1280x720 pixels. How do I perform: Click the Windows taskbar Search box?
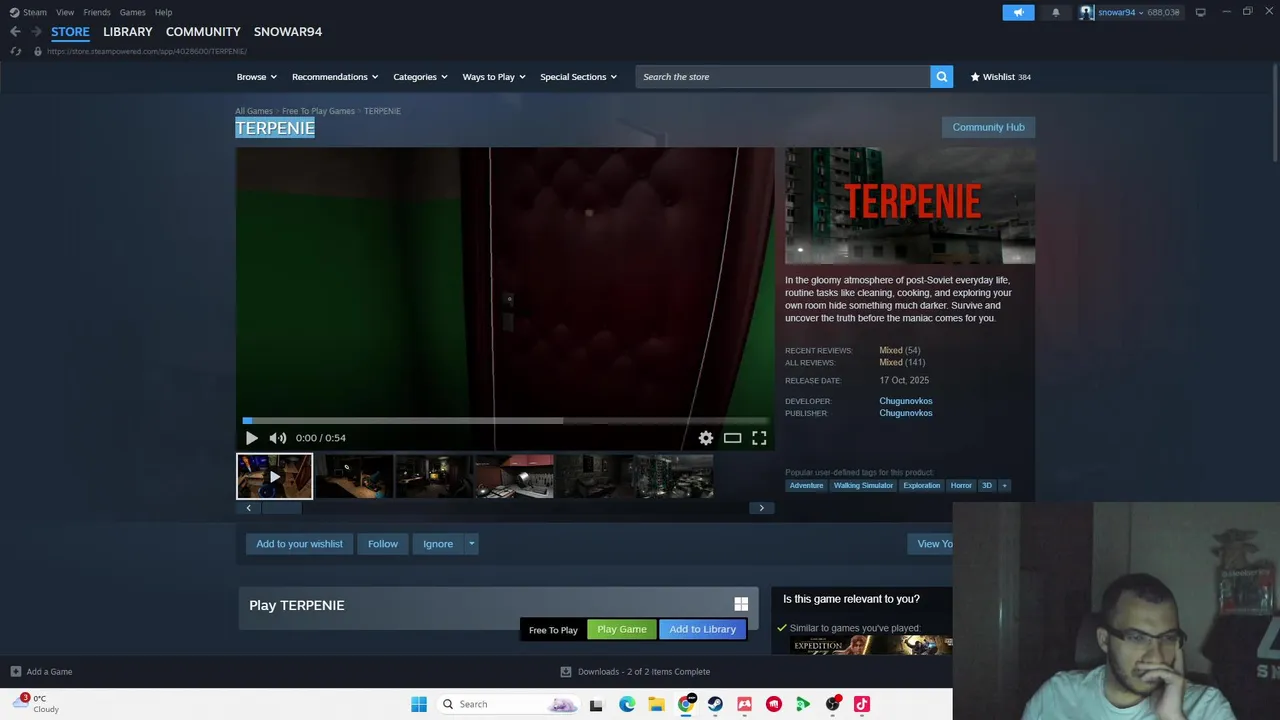coord(508,704)
